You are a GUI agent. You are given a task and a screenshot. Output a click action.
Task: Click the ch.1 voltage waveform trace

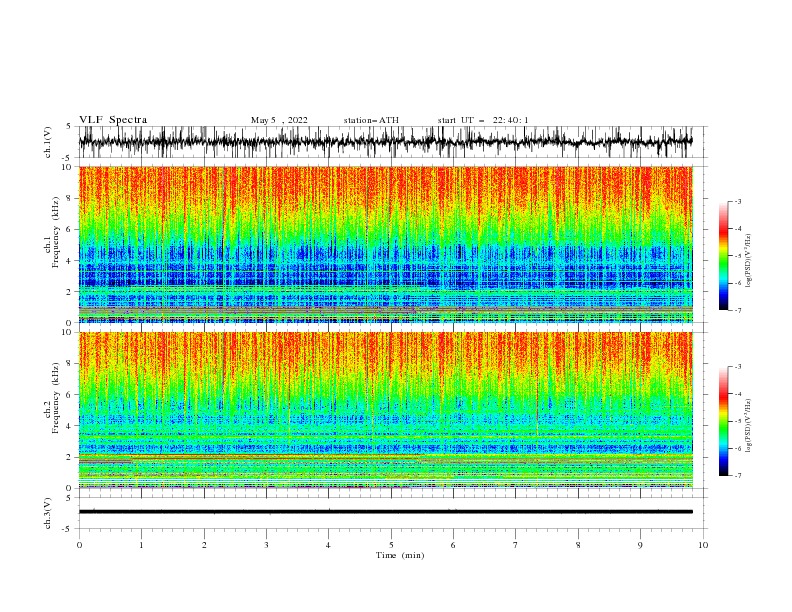pos(385,141)
